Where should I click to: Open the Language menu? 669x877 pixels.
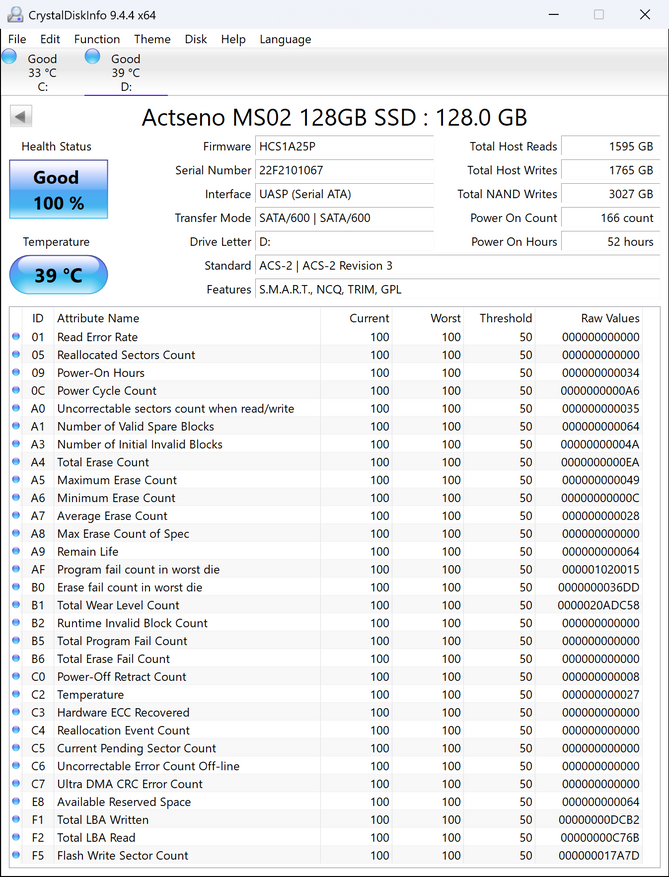point(285,39)
